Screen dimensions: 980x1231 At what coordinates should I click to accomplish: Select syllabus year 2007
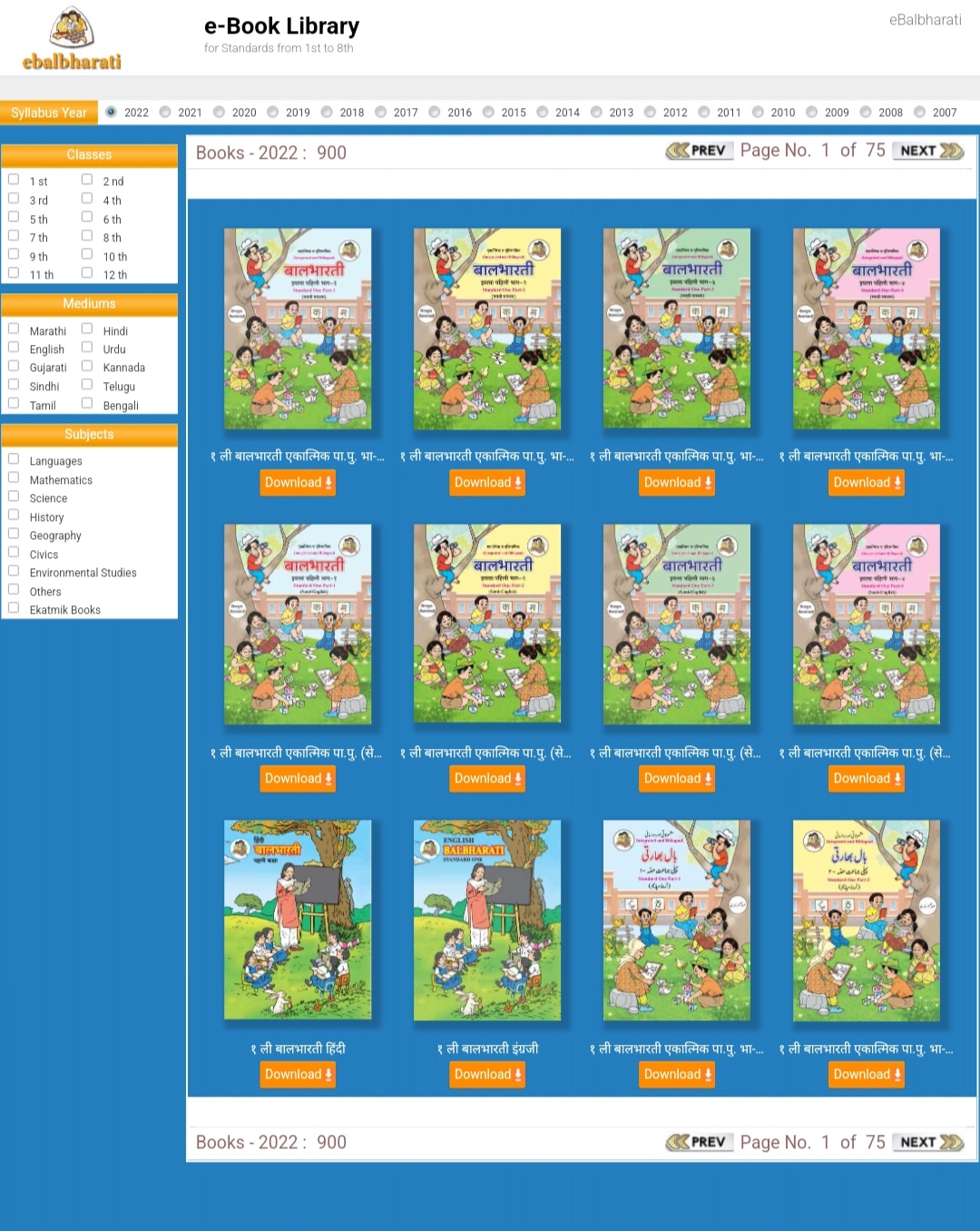(919, 113)
